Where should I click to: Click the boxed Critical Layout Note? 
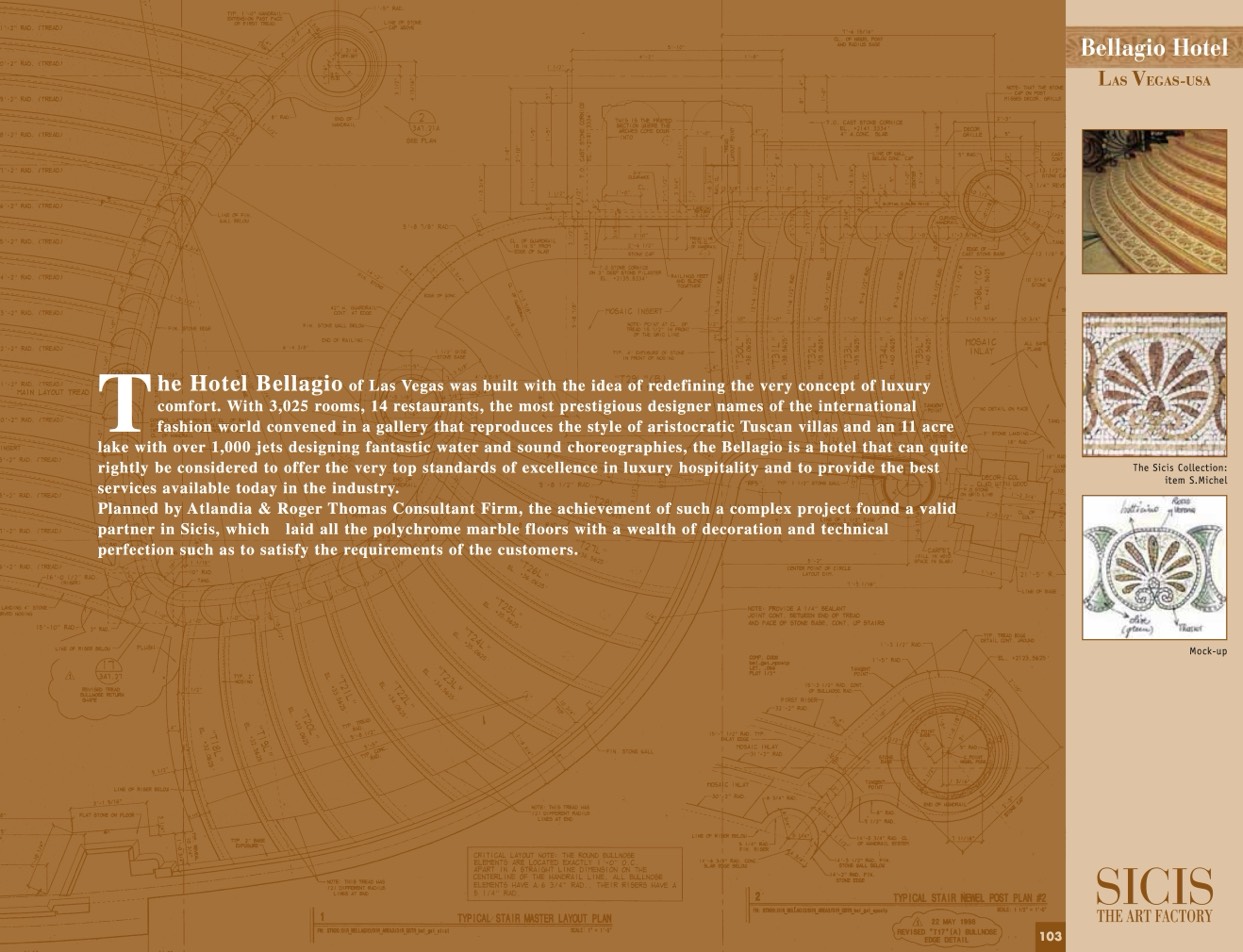(577, 872)
